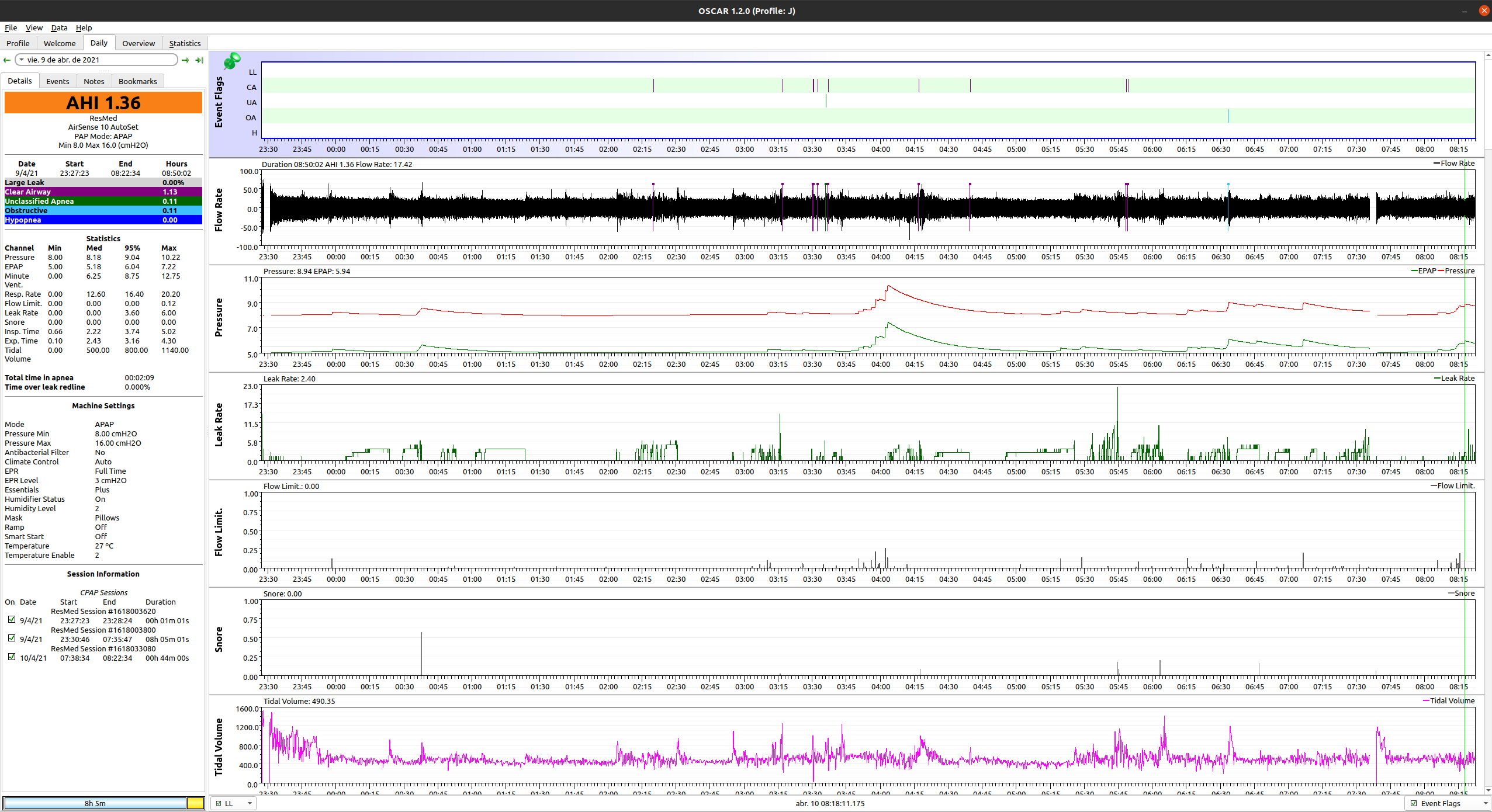Click the Flow Limit. graph title
This screenshot has height=812, width=1492.
[219, 532]
